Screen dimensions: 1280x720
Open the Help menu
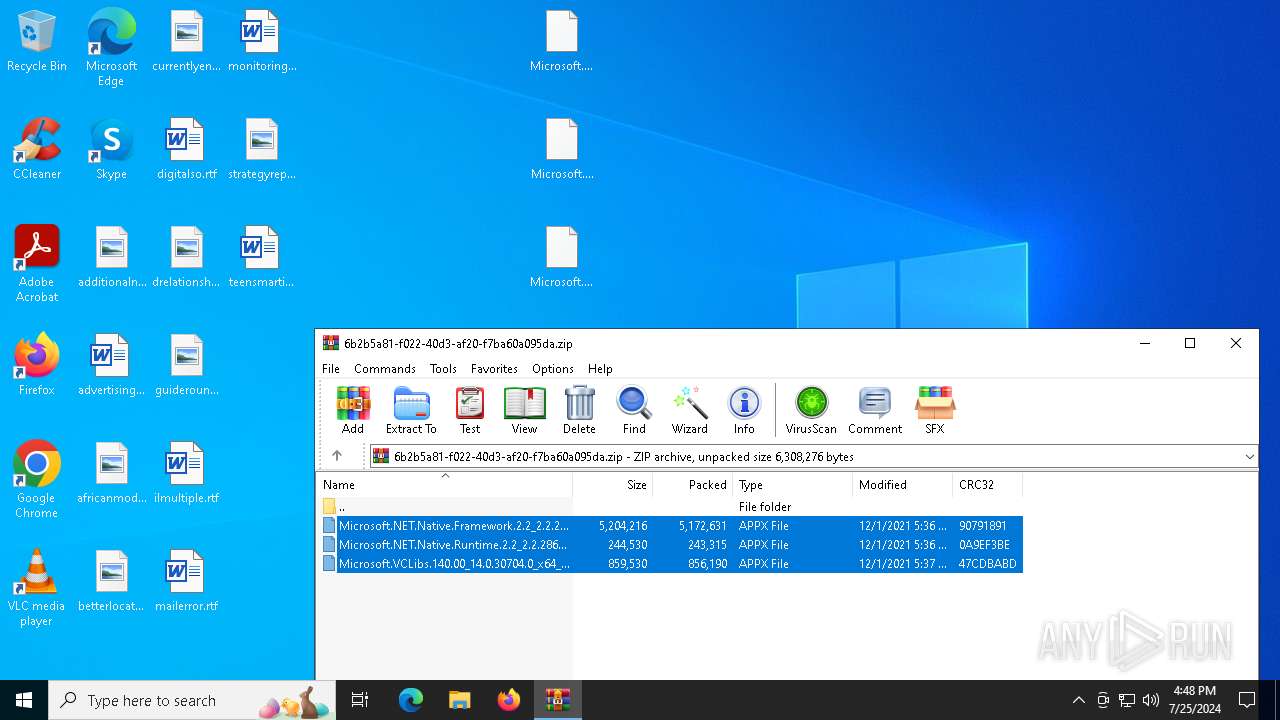[x=600, y=369]
